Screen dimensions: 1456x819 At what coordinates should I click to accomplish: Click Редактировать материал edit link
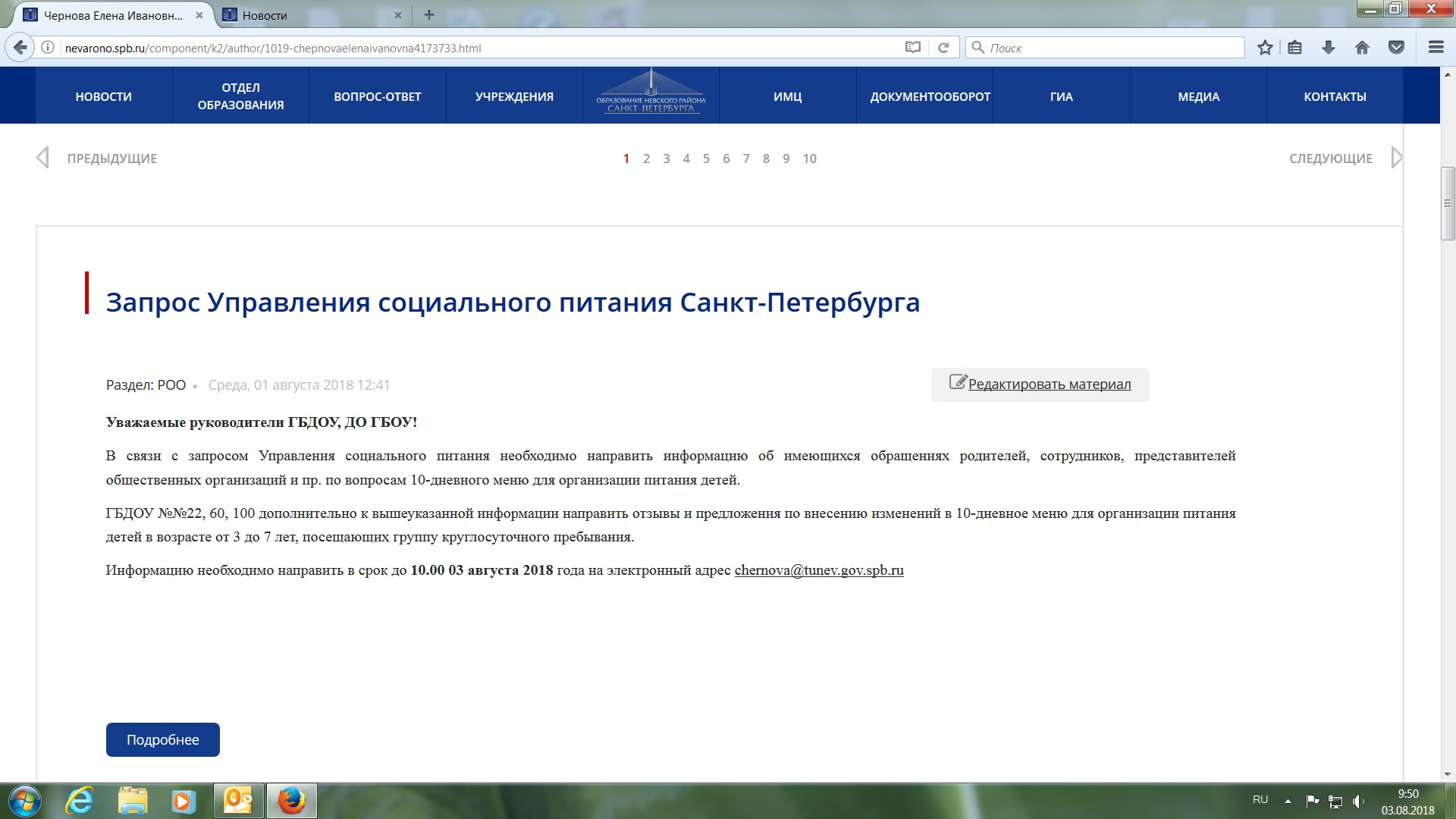click(1049, 384)
